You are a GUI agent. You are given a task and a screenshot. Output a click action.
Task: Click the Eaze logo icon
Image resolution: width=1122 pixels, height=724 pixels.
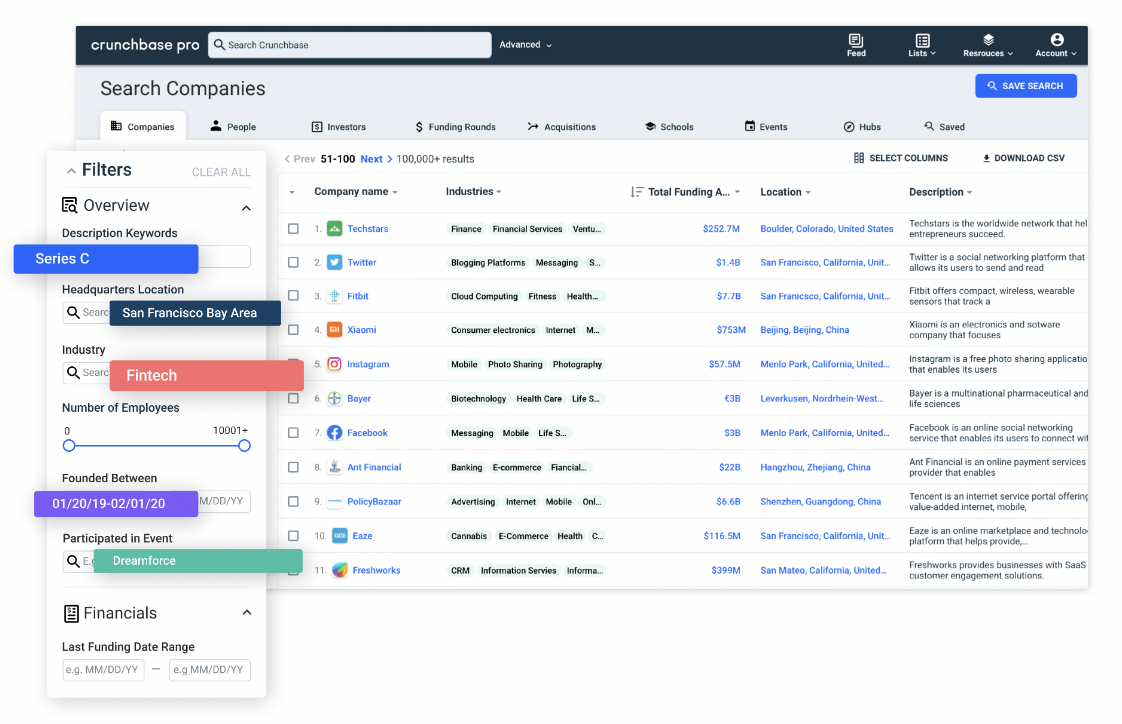click(x=340, y=536)
